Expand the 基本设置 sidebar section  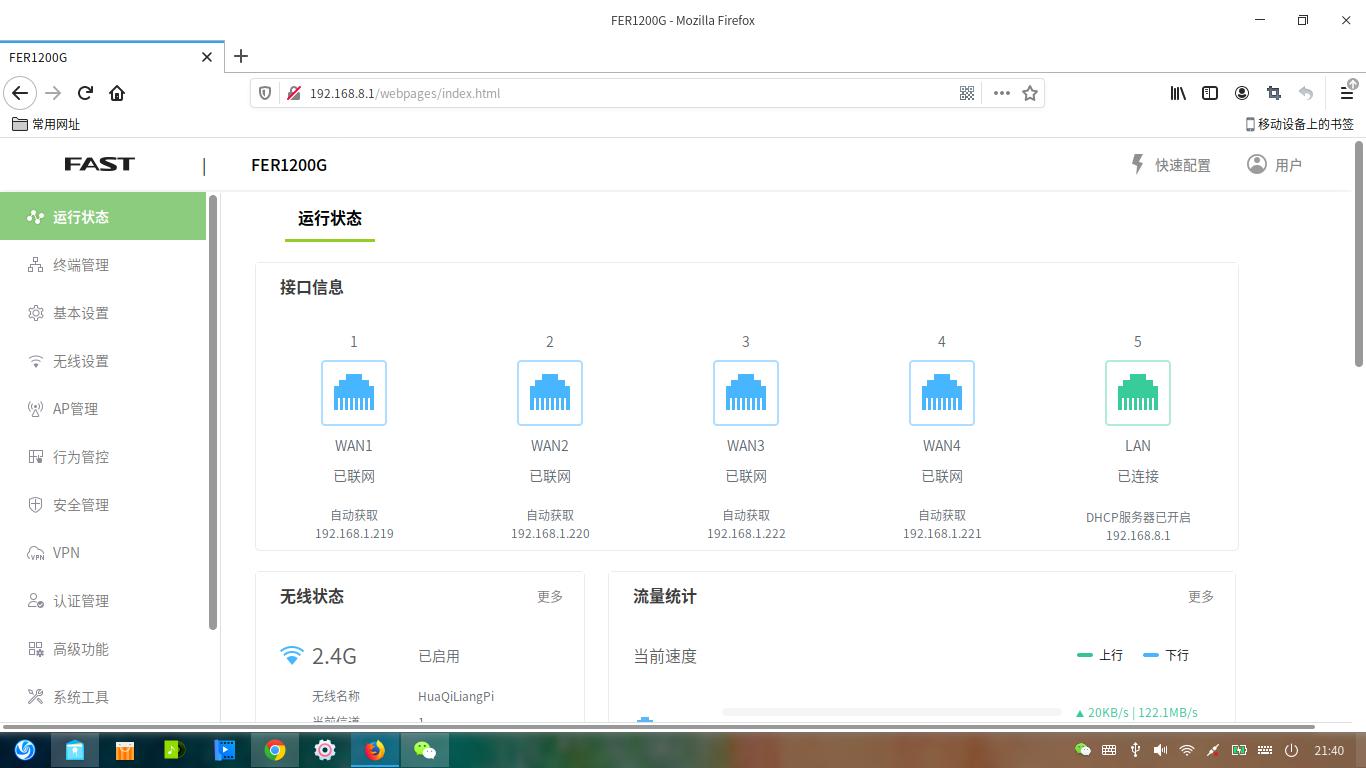click(80, 313)
